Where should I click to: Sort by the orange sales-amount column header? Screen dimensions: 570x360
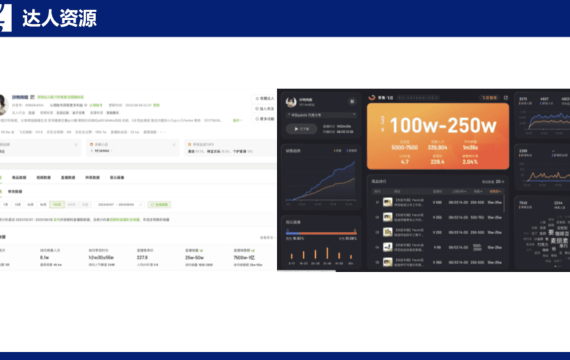[495, 191]
